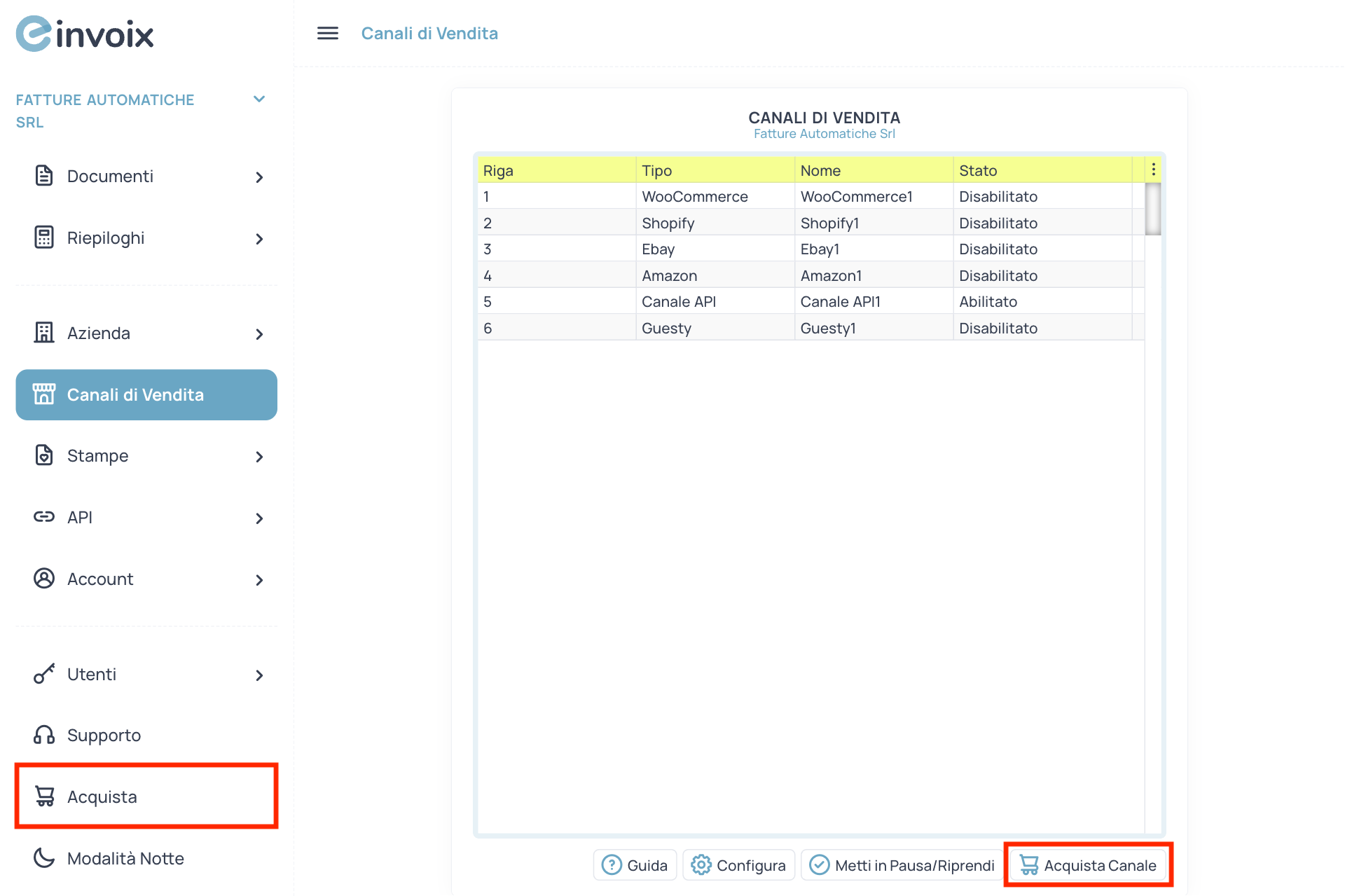Viewport: 1345px width, 896px height.
Task: Click the Supporto headset icon
Action: pos(43,735)
